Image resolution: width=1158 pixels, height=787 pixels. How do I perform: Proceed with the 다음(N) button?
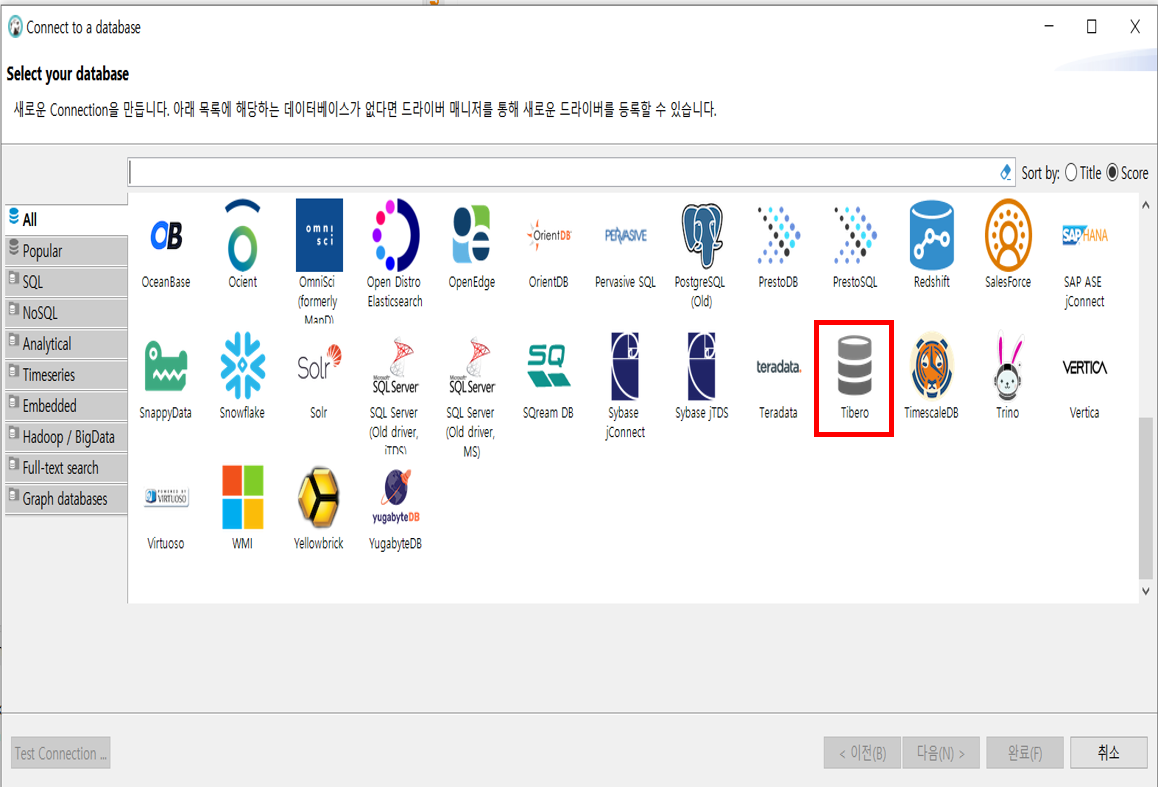tap(941, 753)
